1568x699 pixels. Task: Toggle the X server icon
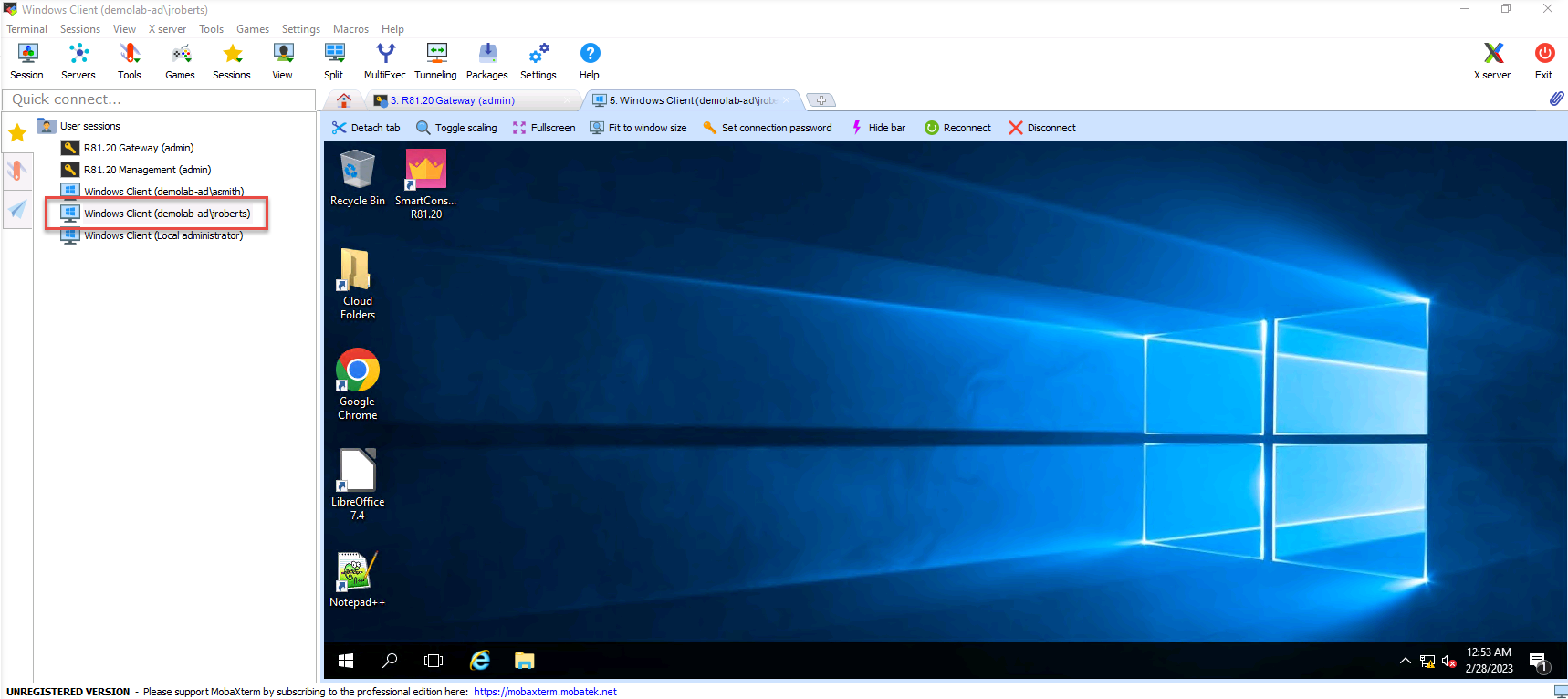(x=1492, y=61)
